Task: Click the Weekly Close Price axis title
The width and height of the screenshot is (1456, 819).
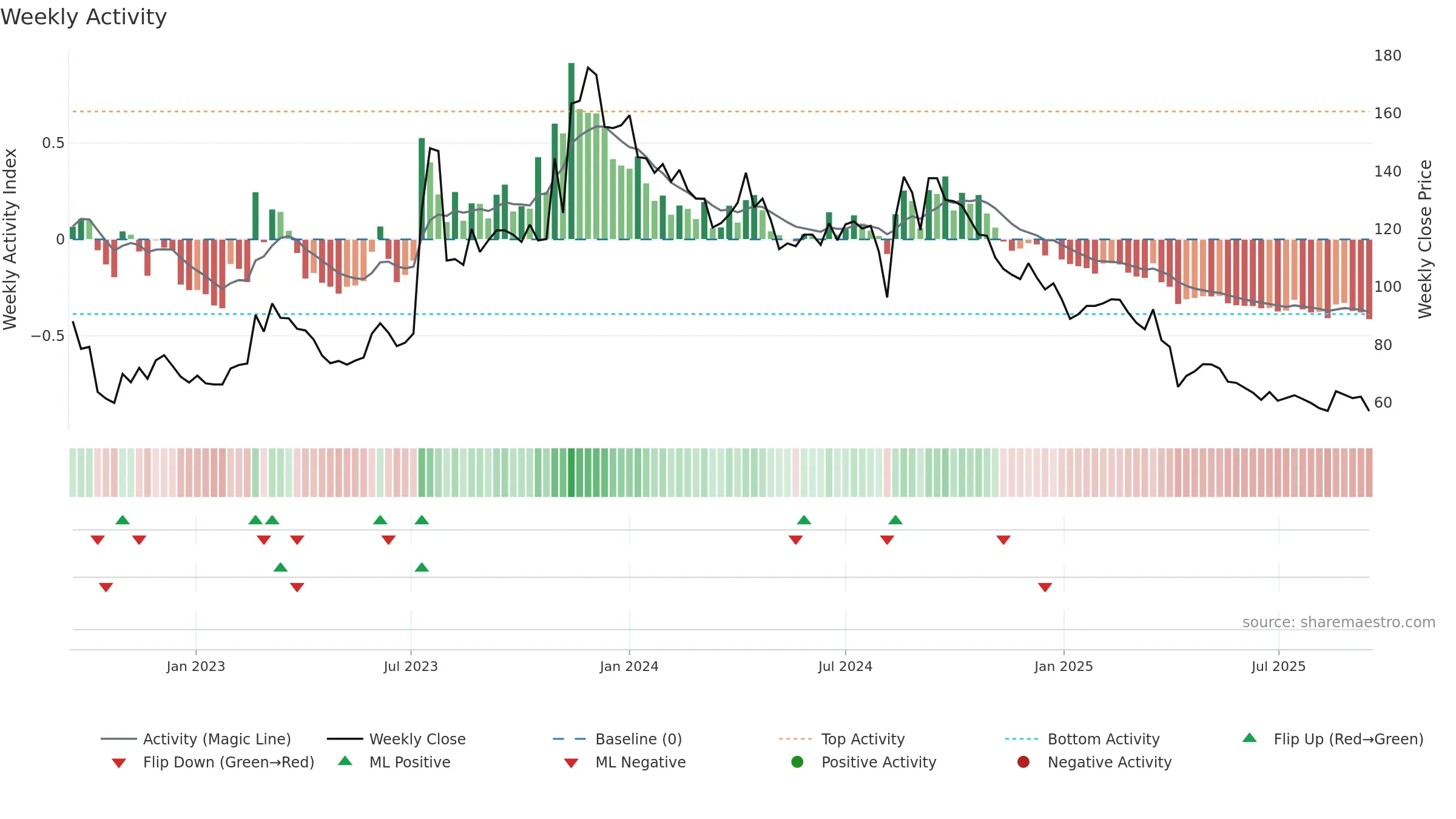Action: [1425, 239]
